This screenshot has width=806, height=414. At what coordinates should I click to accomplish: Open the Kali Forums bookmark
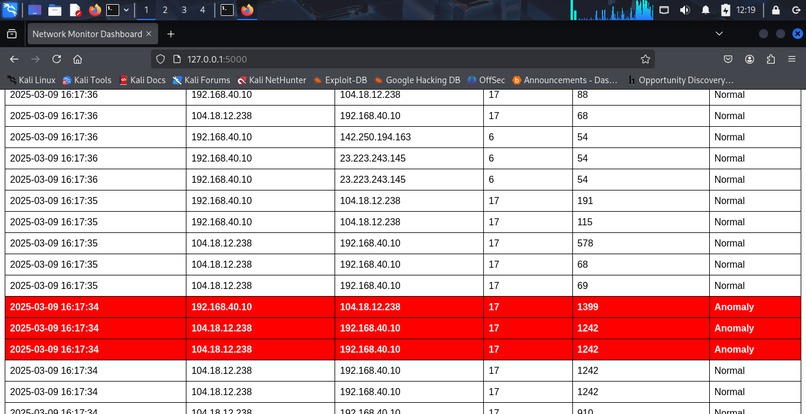click(202, 80)
